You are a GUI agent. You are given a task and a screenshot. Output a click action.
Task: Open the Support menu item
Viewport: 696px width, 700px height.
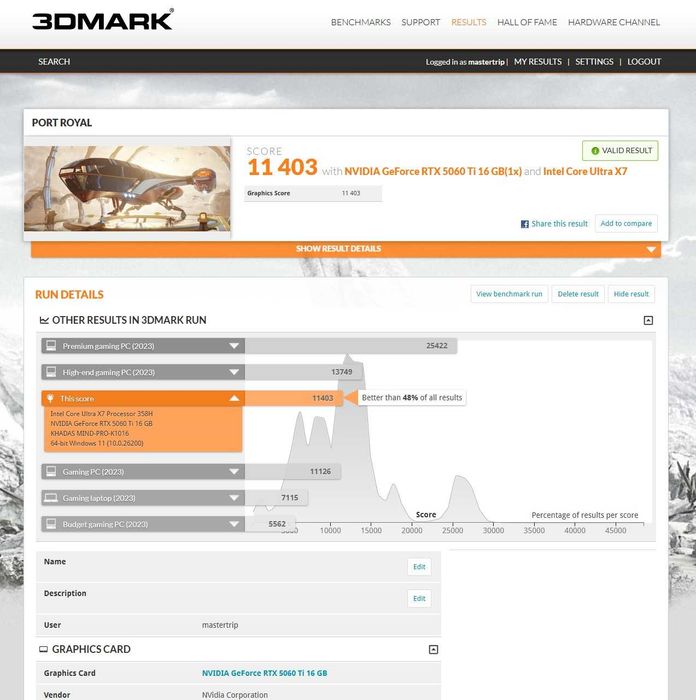pos(421,22)
